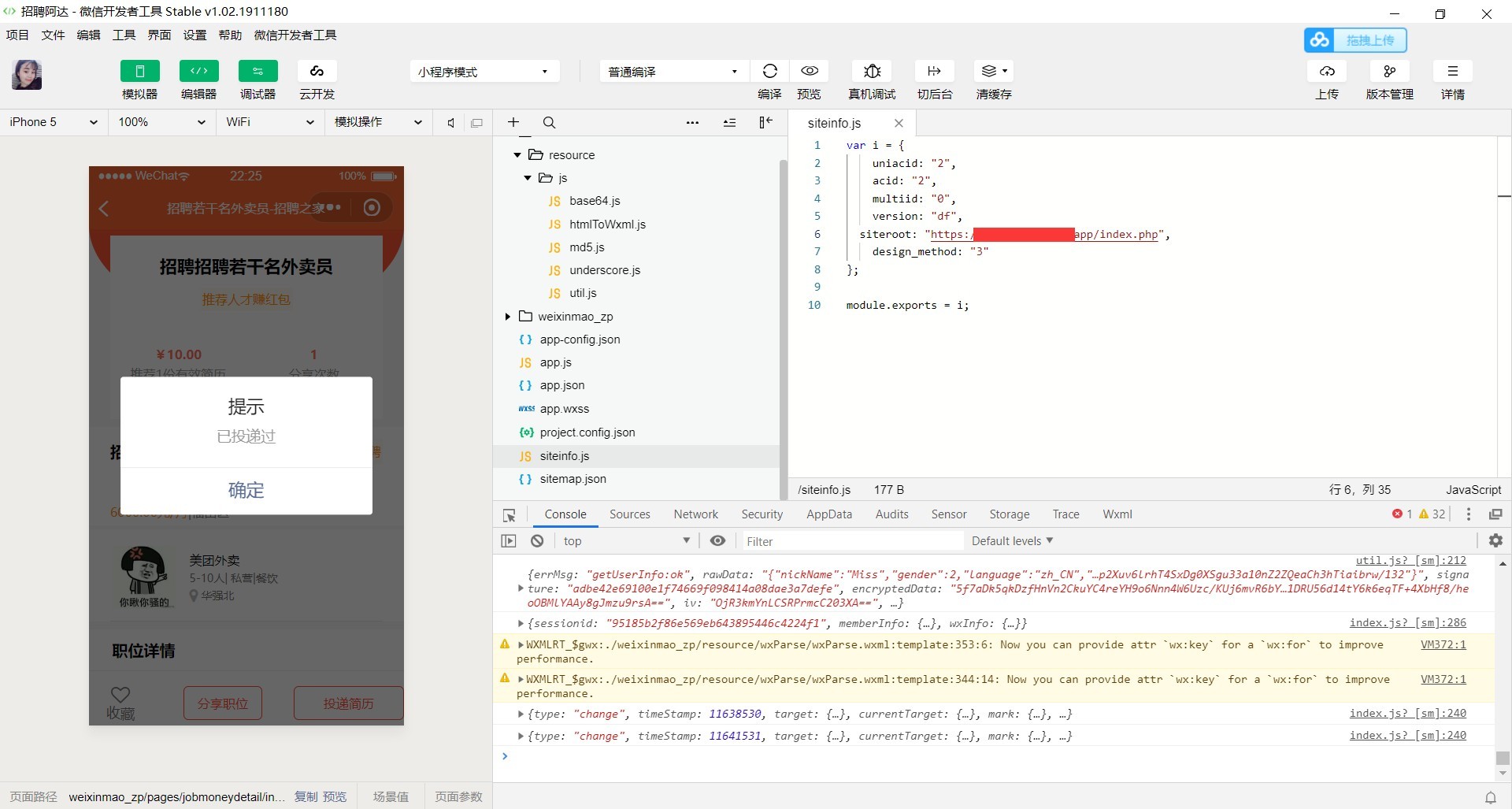Collapse the js folder

point(528,178)
